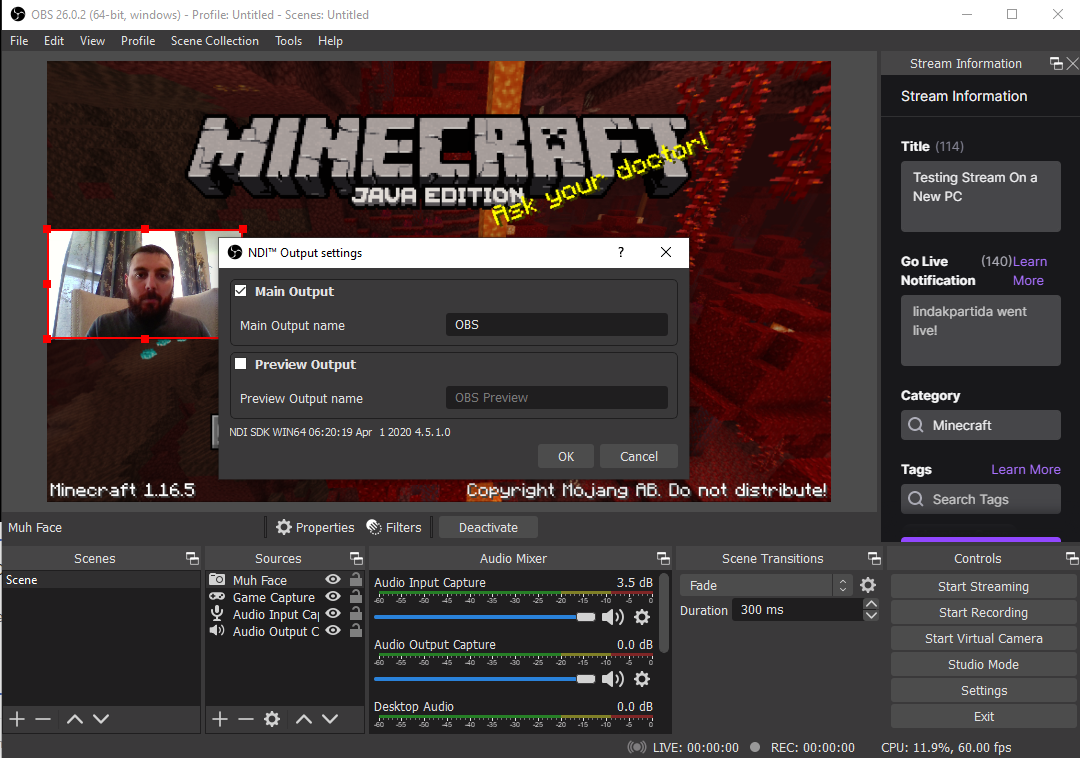
Task: Move the selected source down with arrow
Action: pos(330,719)
